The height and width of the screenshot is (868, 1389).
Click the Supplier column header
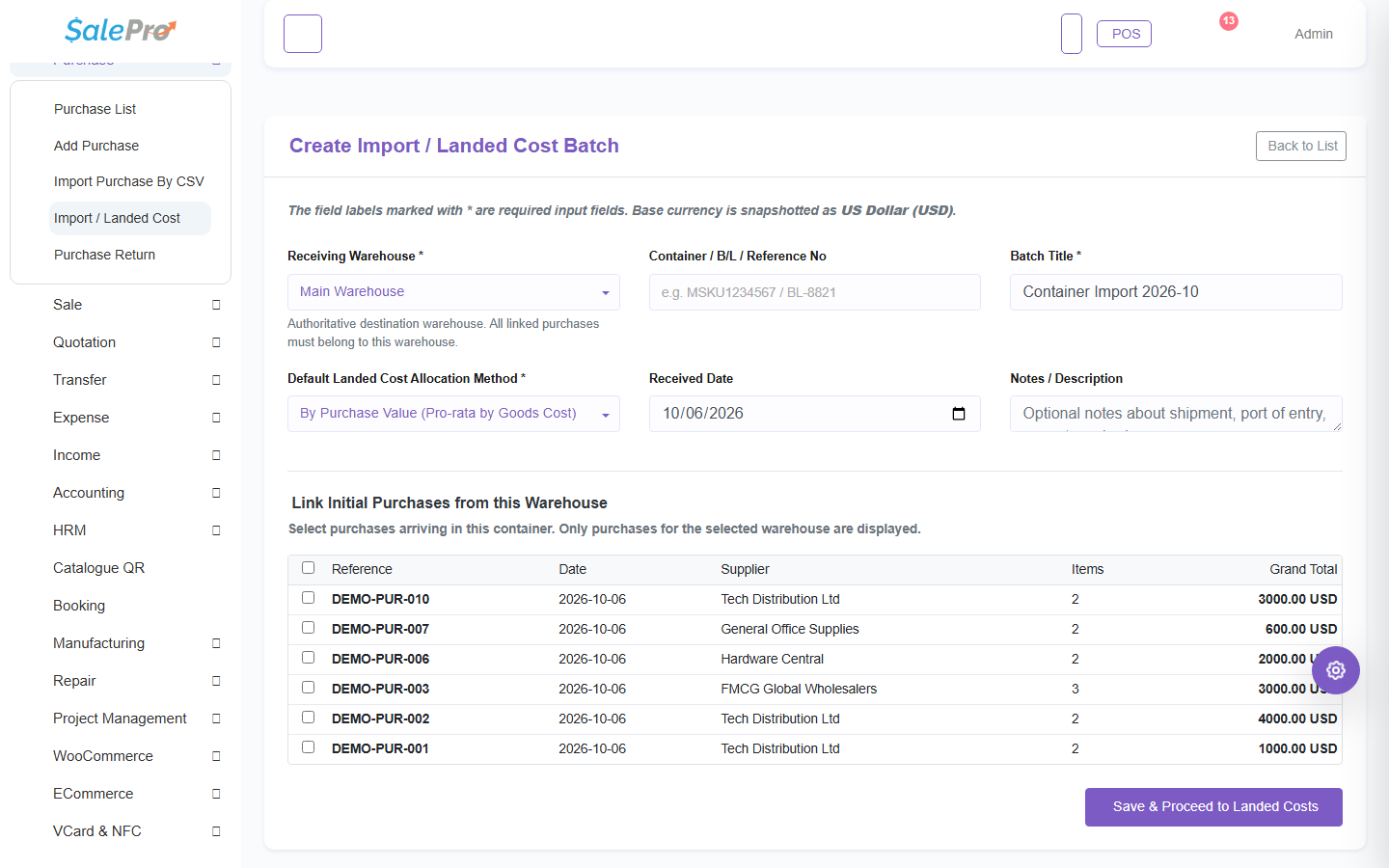point(745,569)
